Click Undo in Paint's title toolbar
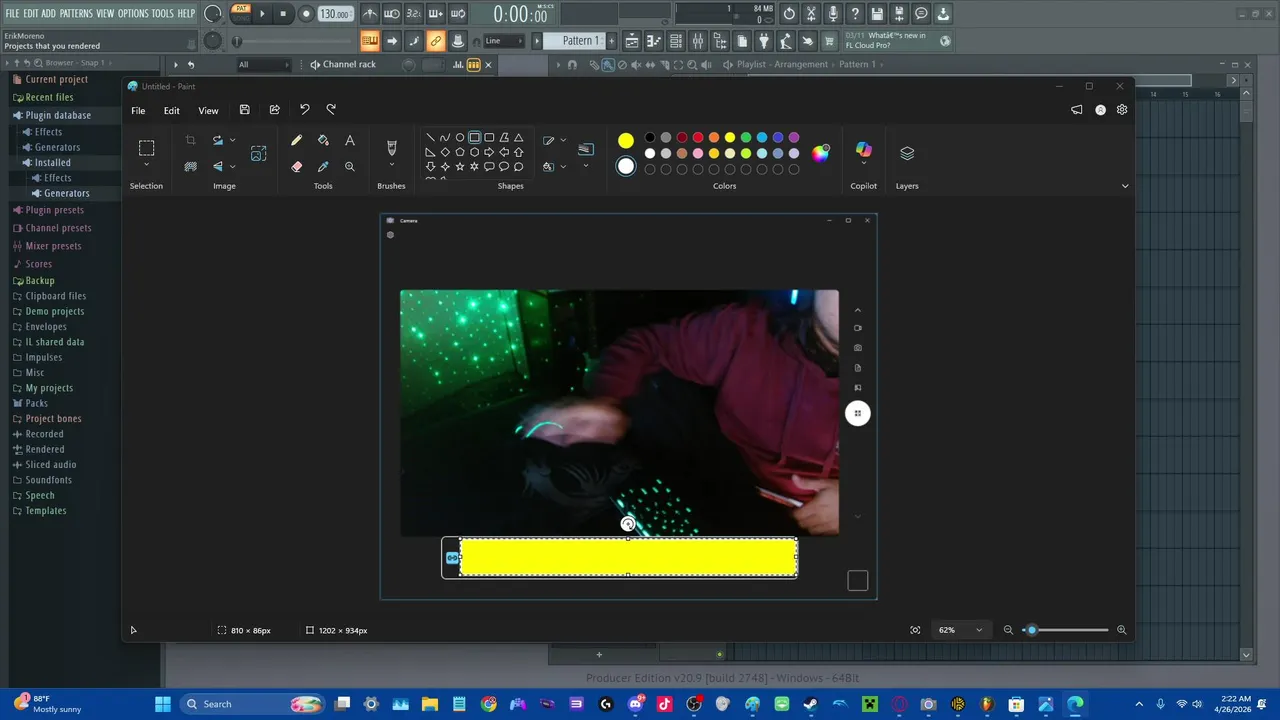This screenshot has height=720, width=1280. (304, 110)
